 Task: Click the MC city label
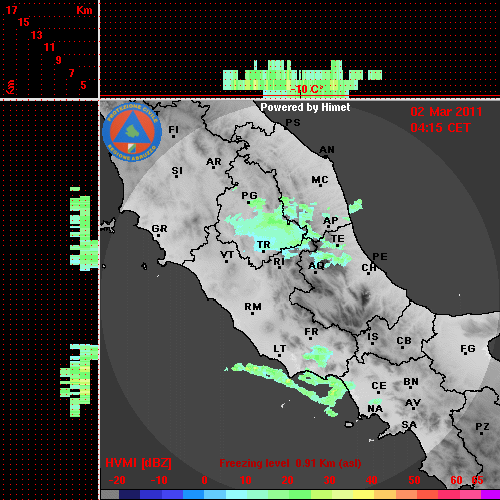pos(320,180)
